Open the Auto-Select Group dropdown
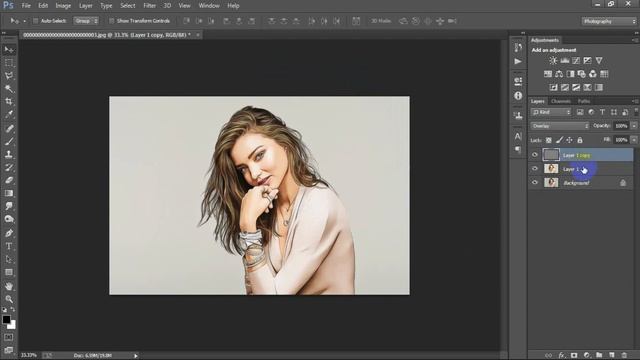Image resolution: width=640 pixels, height=360 pixels. coord(86,21)
